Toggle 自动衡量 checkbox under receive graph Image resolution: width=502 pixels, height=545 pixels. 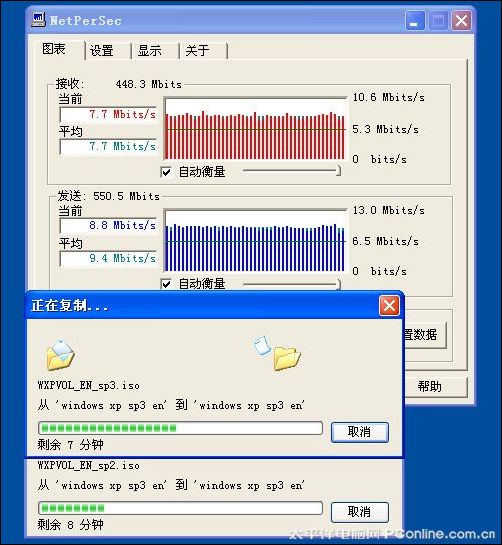(167, 172)
